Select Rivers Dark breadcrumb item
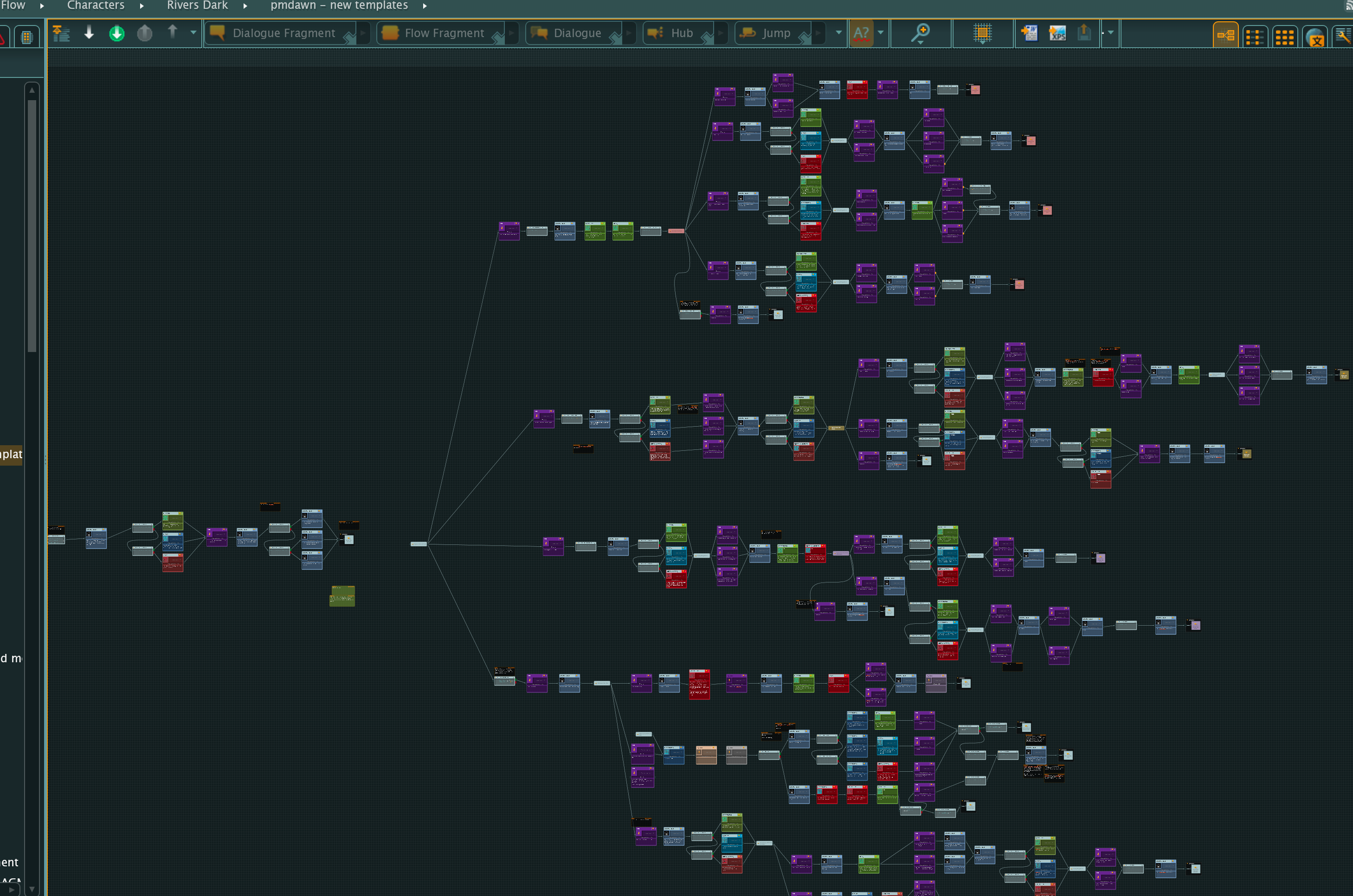 point(197,5)
